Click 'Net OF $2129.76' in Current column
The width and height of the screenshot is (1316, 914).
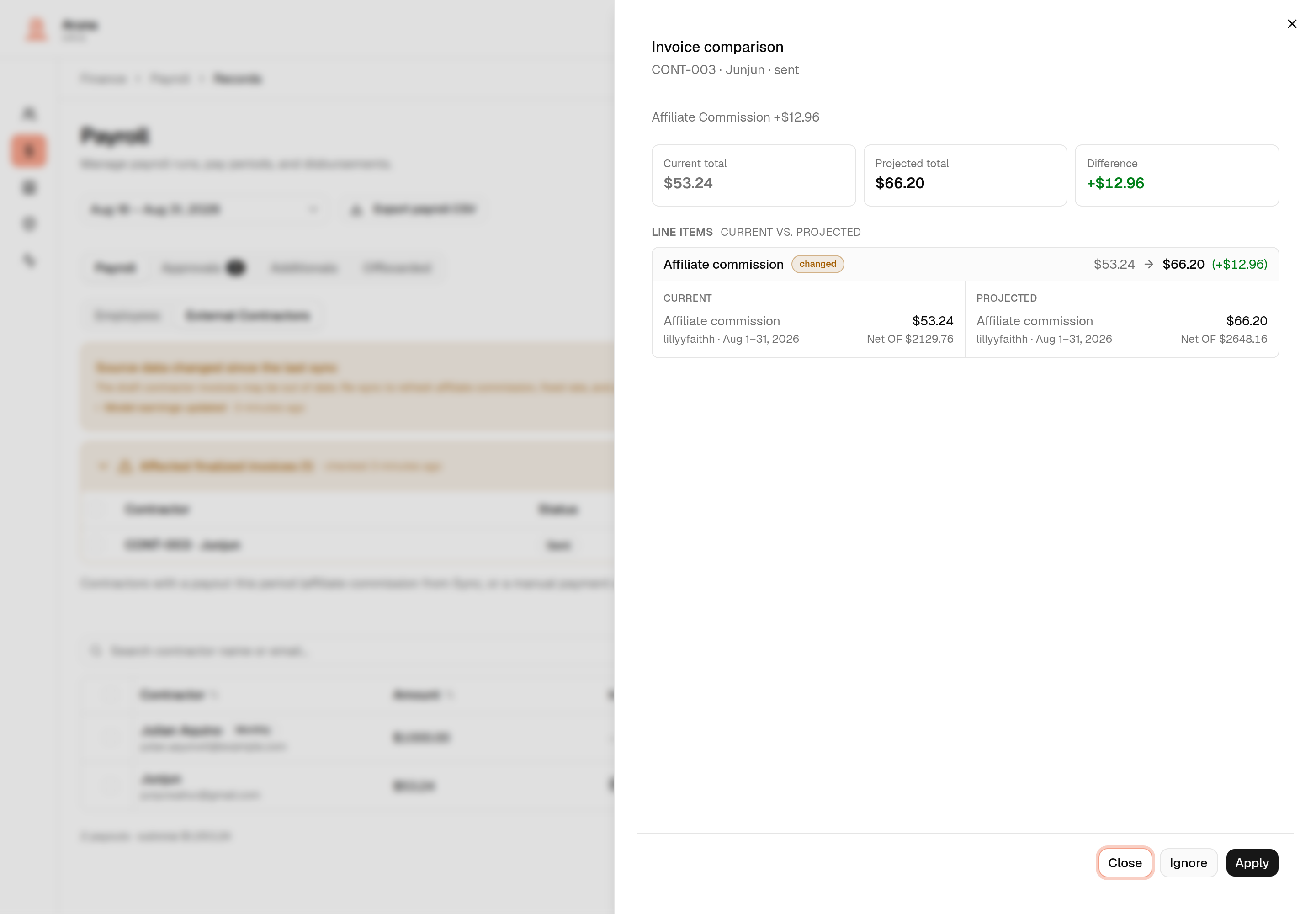909,339
